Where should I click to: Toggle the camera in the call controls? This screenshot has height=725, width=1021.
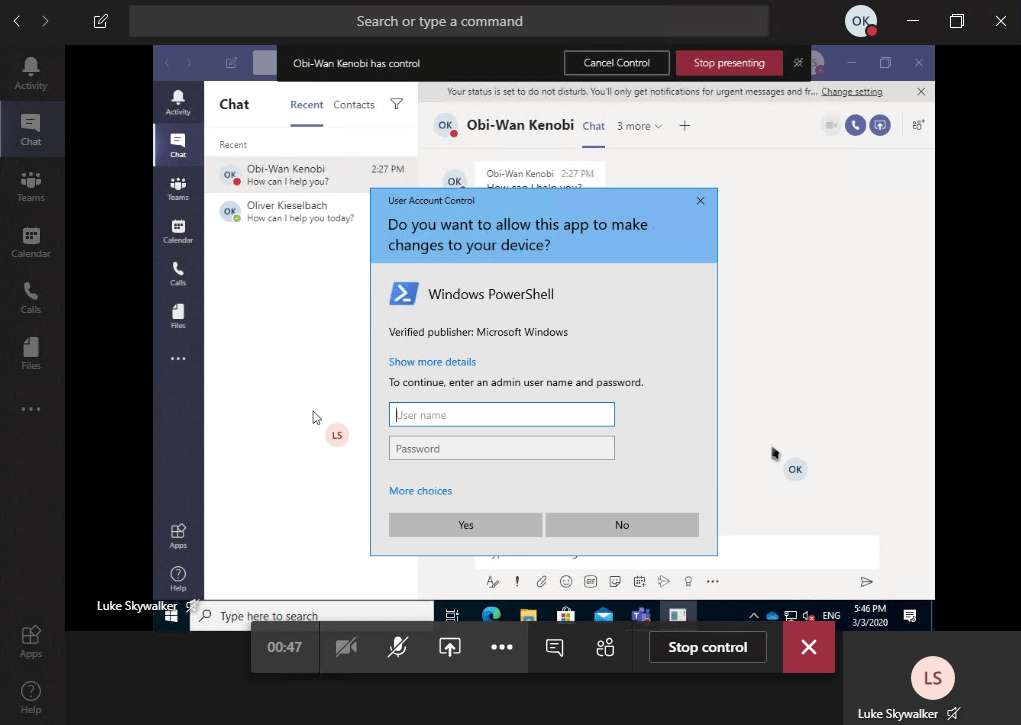tap(346, 647)
